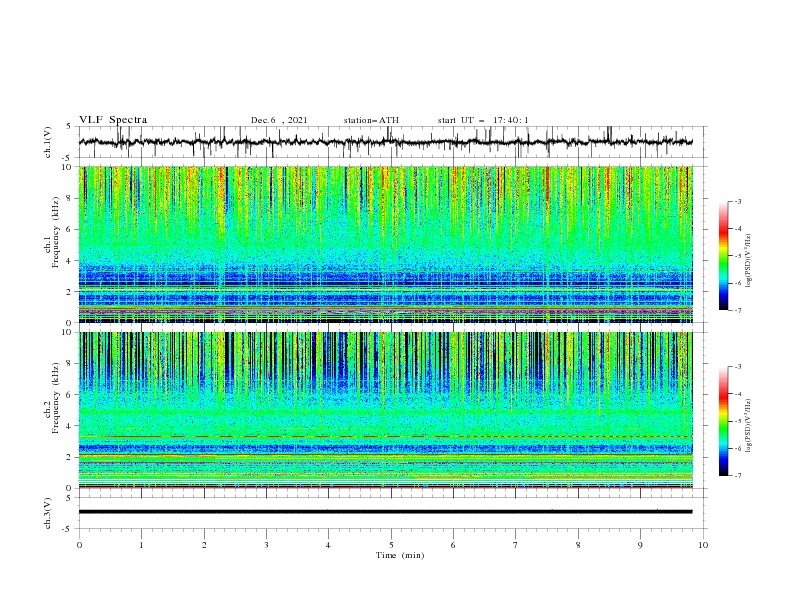
Task: Click the '-3' label on upper colorbar
Action: click(x=737, y=201)
